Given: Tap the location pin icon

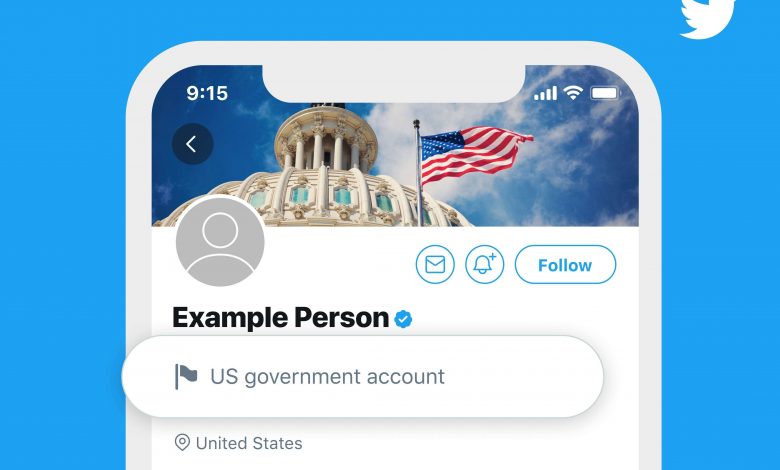Looking at the screenshot, I should [x=182, y=443].
